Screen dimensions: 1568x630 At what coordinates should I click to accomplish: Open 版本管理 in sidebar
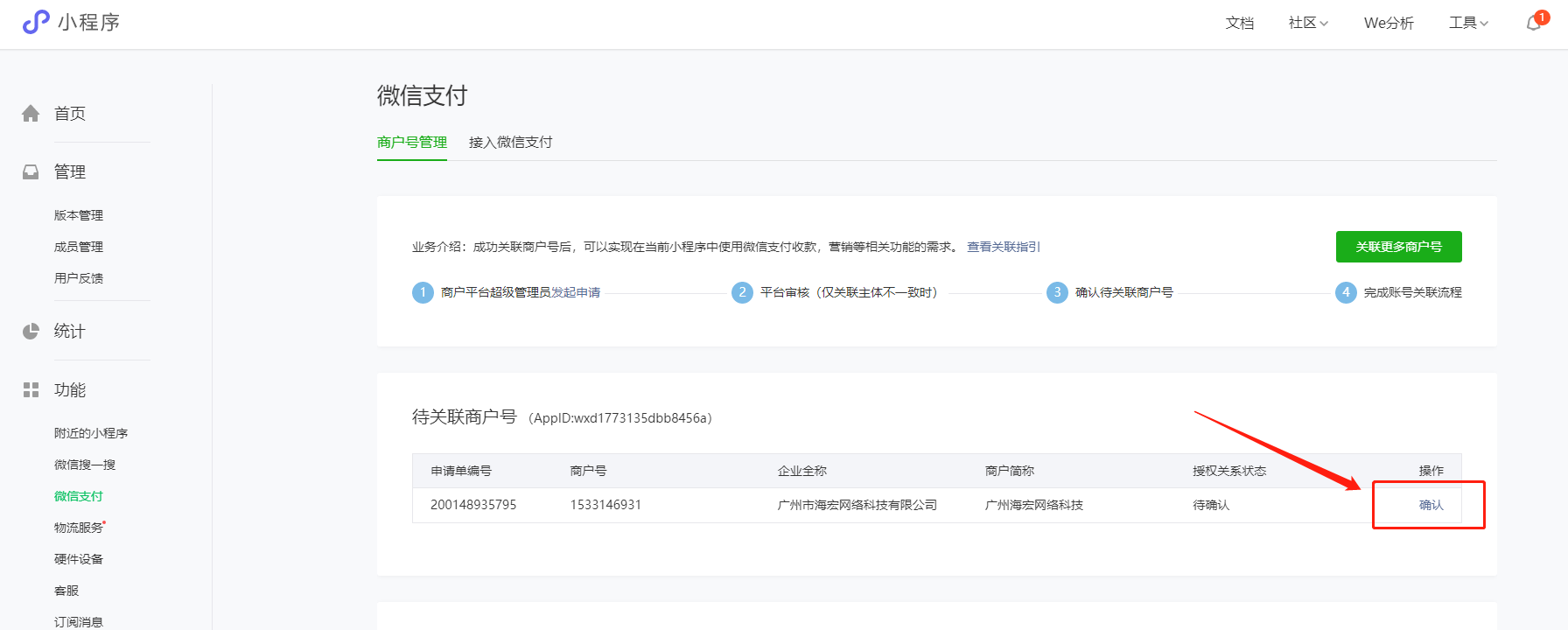point(79,215)
